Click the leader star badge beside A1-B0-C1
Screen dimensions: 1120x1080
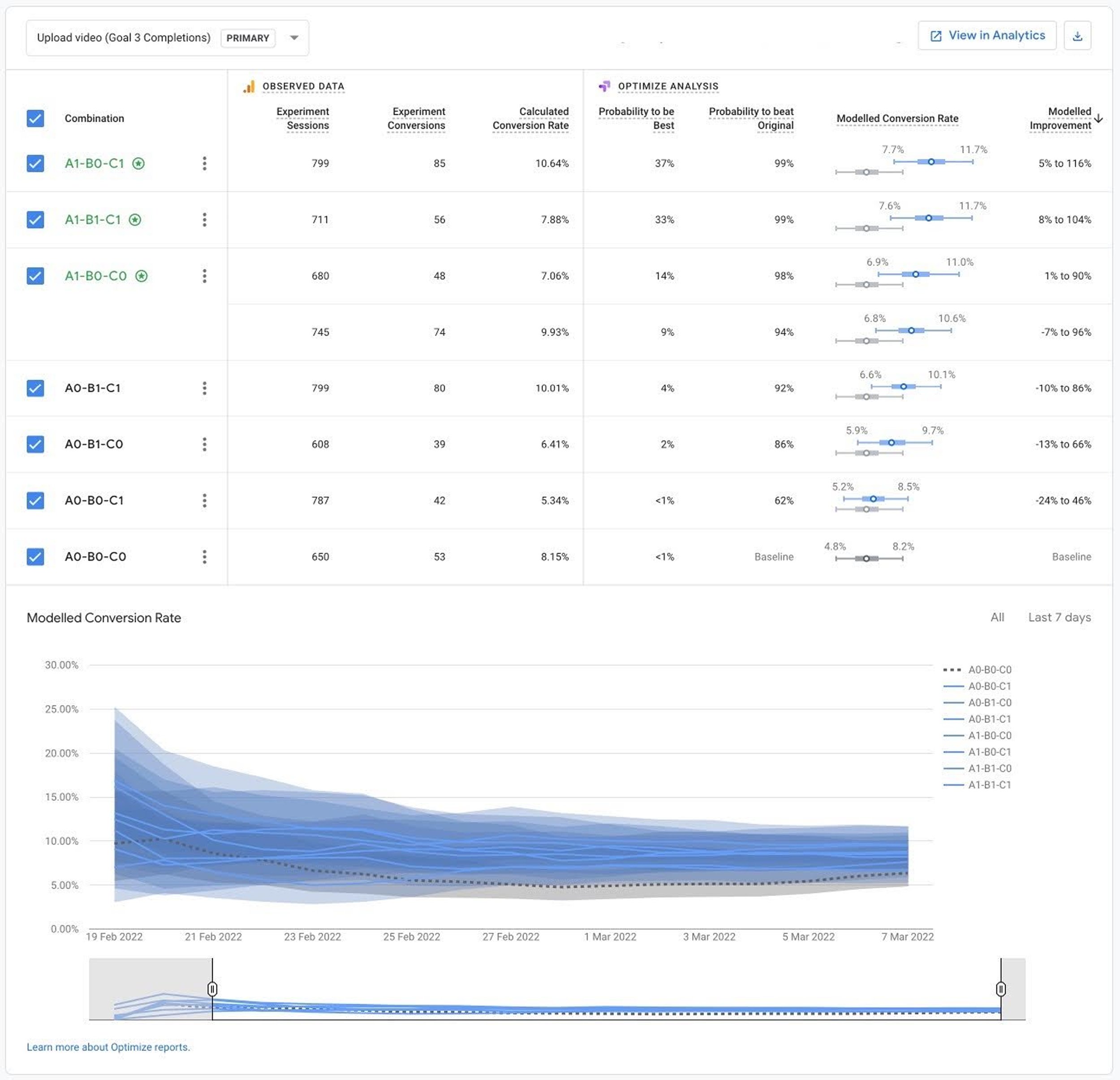(x=139, y=164)
